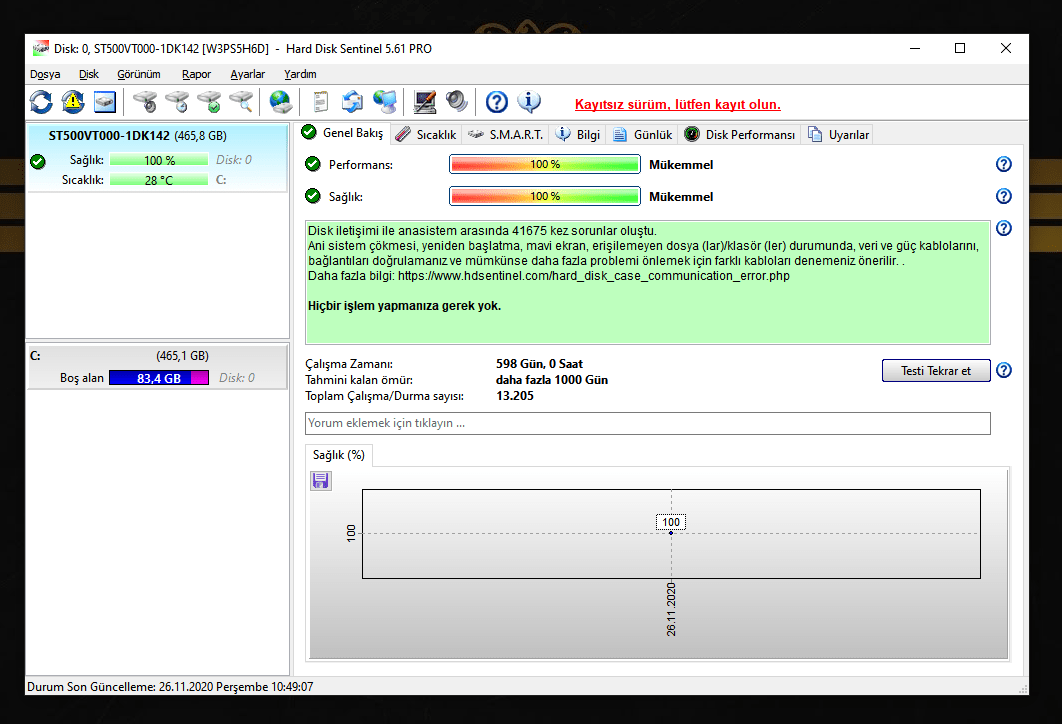Select the ST500VT000-1DK142 disk entry
This screenshot has height=724, width=1062.
pyautogui.click(x=157, y=158)
